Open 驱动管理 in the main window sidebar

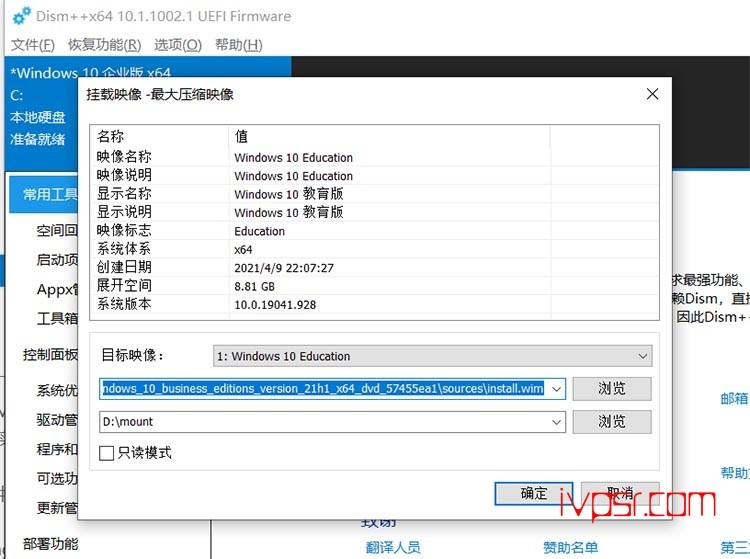[57, 420]
